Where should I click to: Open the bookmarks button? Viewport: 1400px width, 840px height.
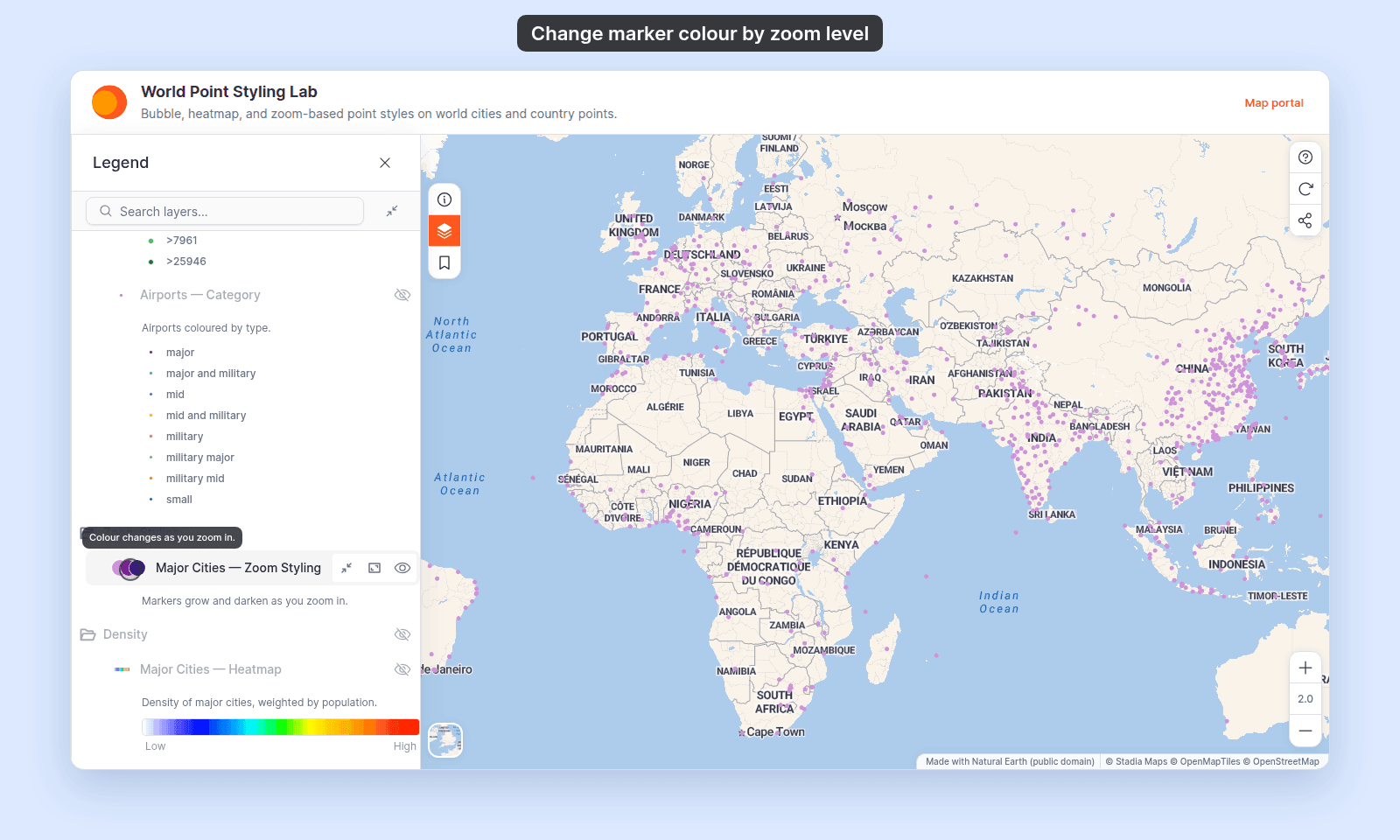click(x=444, y=262)
